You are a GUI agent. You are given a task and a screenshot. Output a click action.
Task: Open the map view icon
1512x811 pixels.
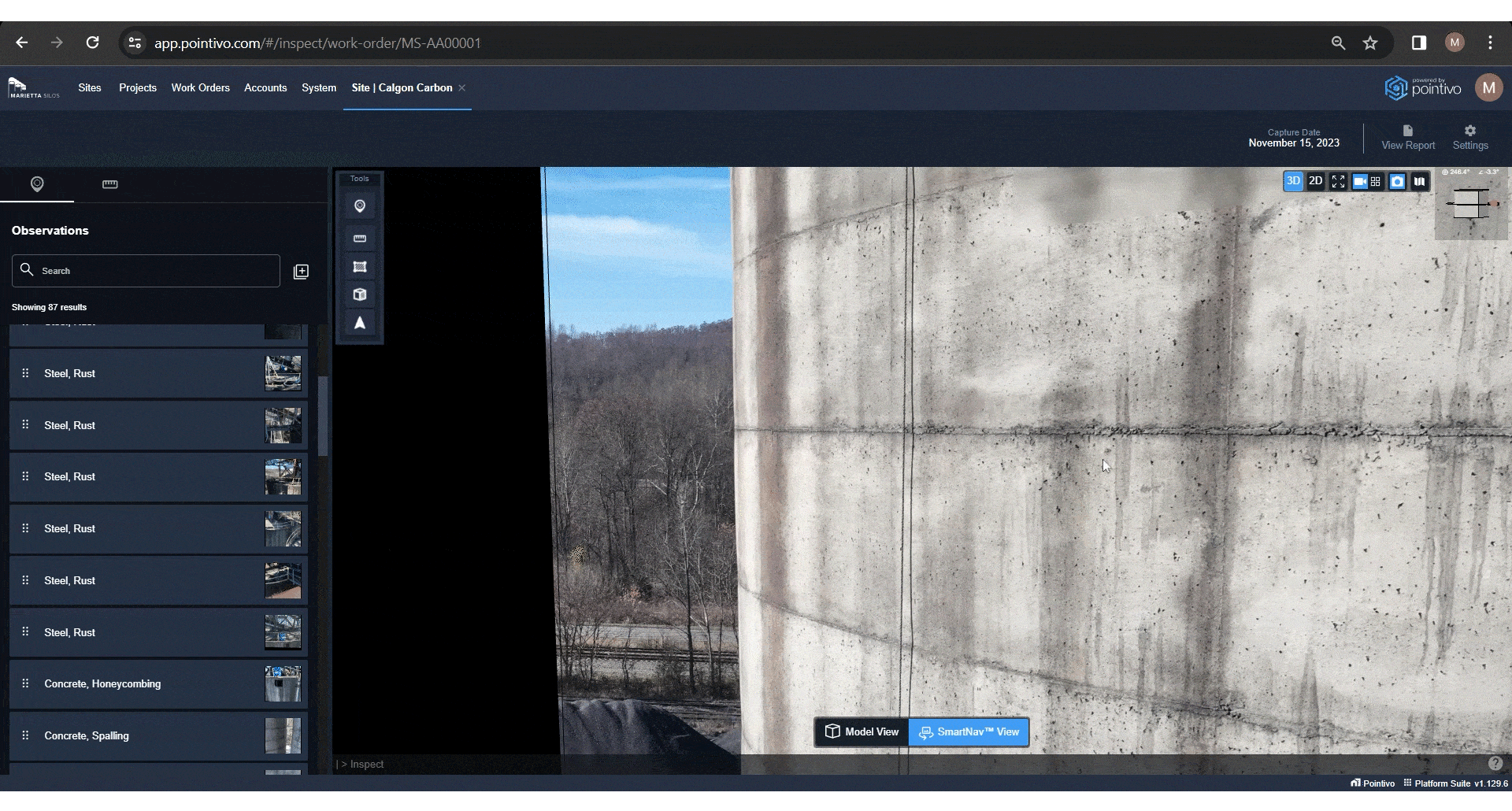1419,182
